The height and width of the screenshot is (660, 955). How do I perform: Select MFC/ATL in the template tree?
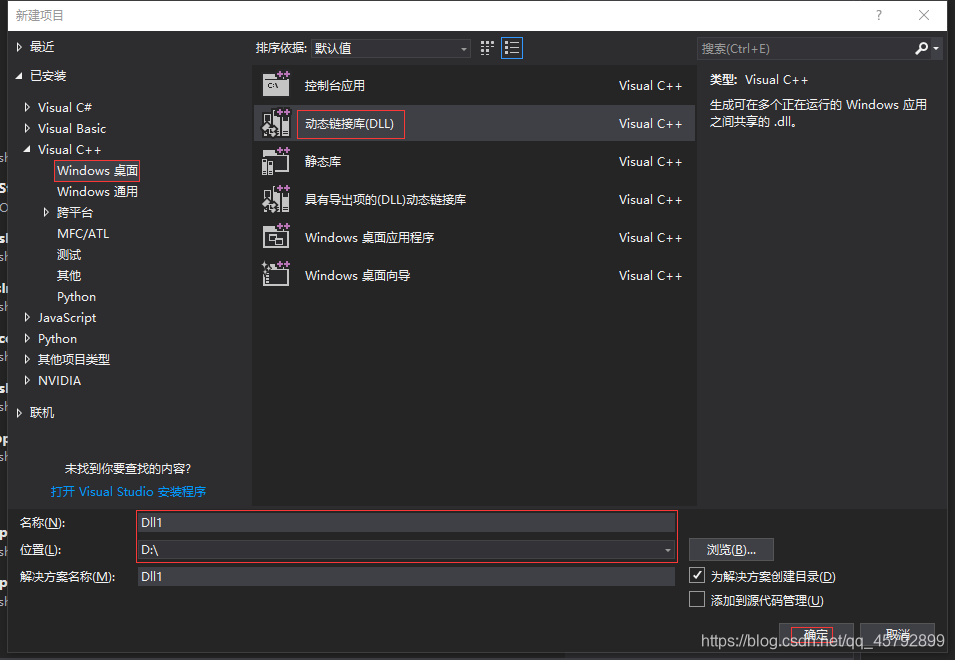coord(83,233)
